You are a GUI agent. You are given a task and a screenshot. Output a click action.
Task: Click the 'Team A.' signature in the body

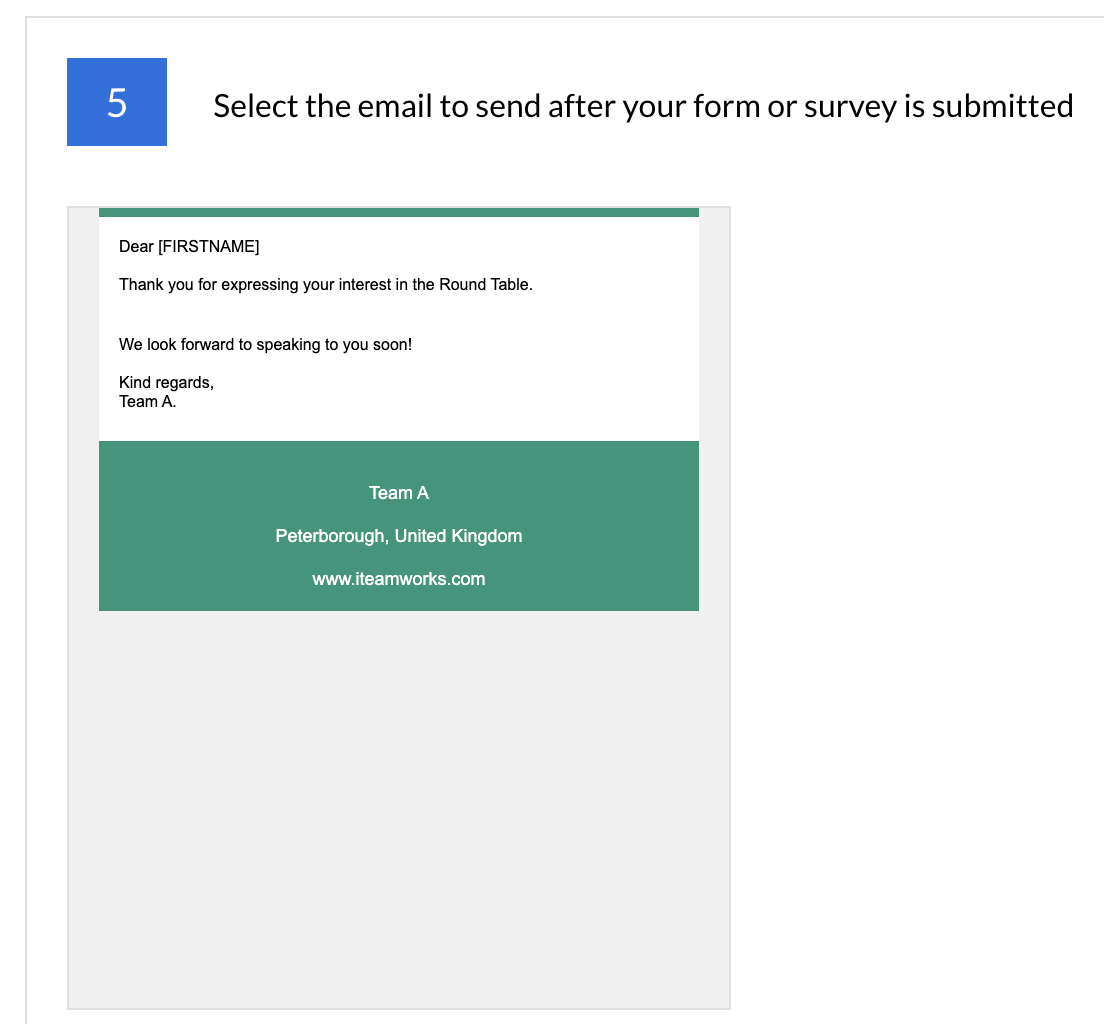(147, 401)
